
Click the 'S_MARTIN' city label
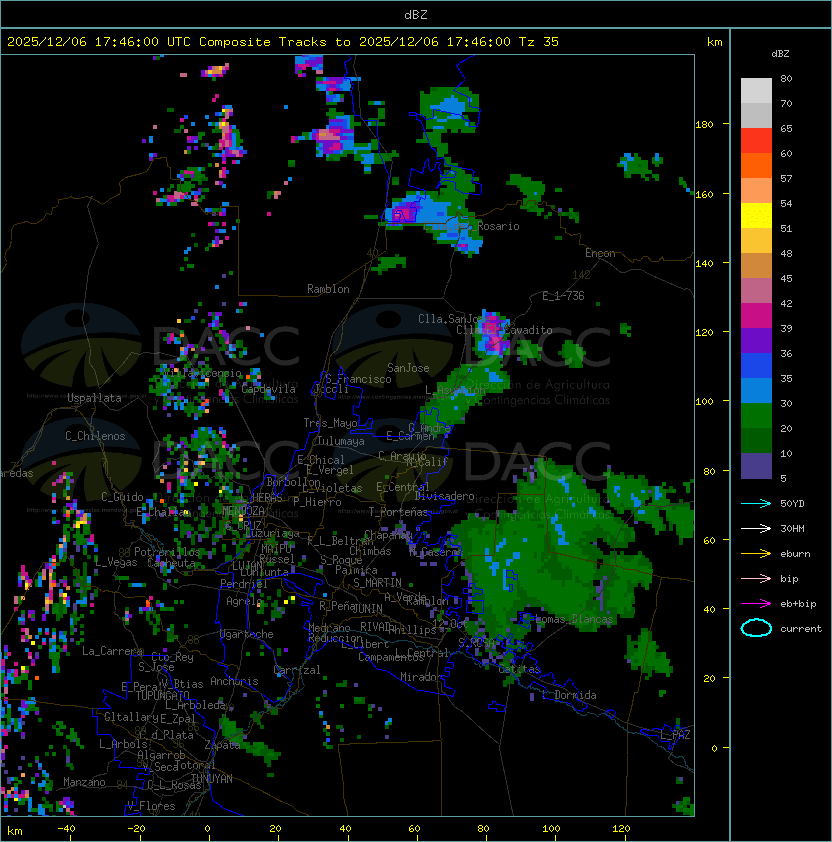coord(377,583)
